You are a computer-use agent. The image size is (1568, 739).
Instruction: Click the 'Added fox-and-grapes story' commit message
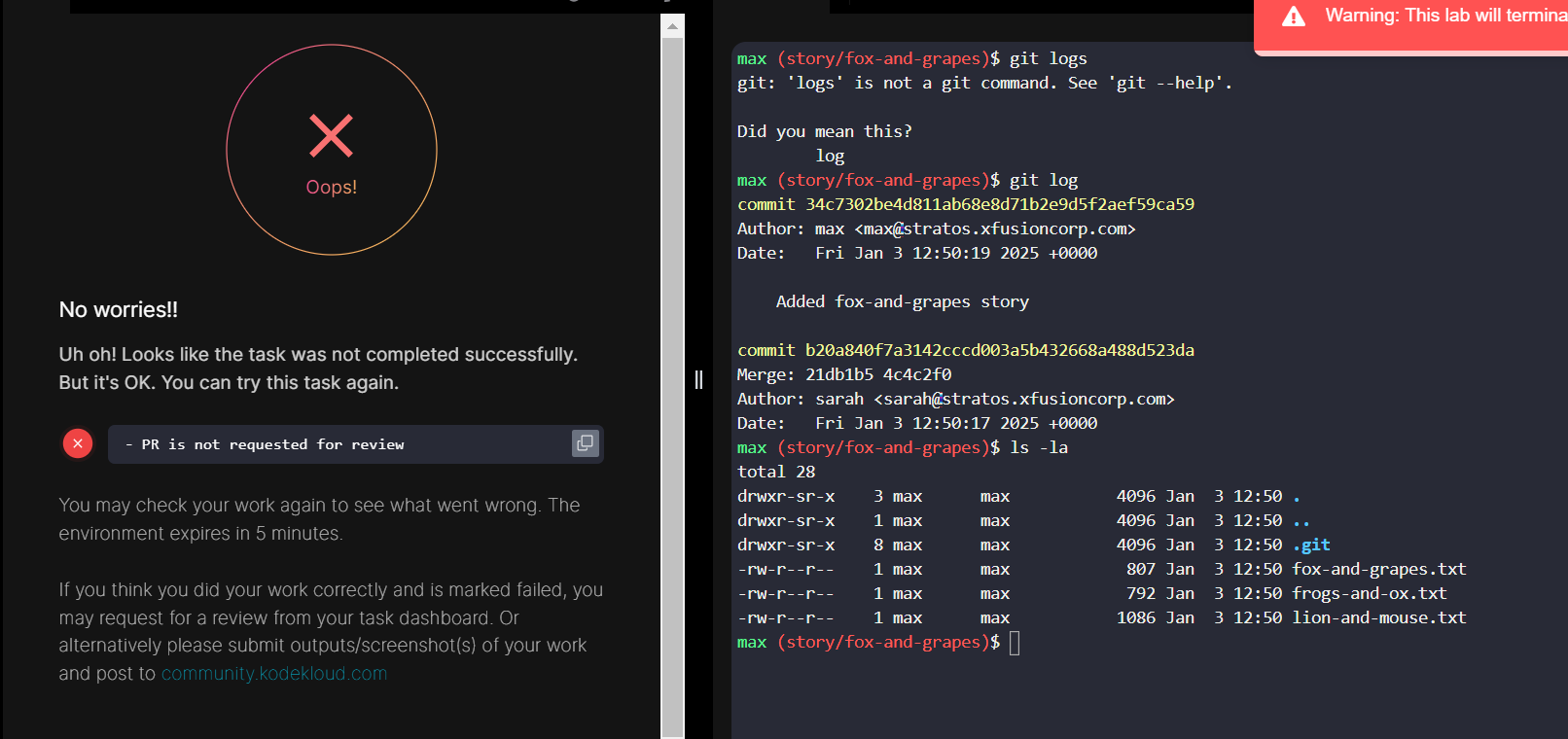click(x=902, y=301)
